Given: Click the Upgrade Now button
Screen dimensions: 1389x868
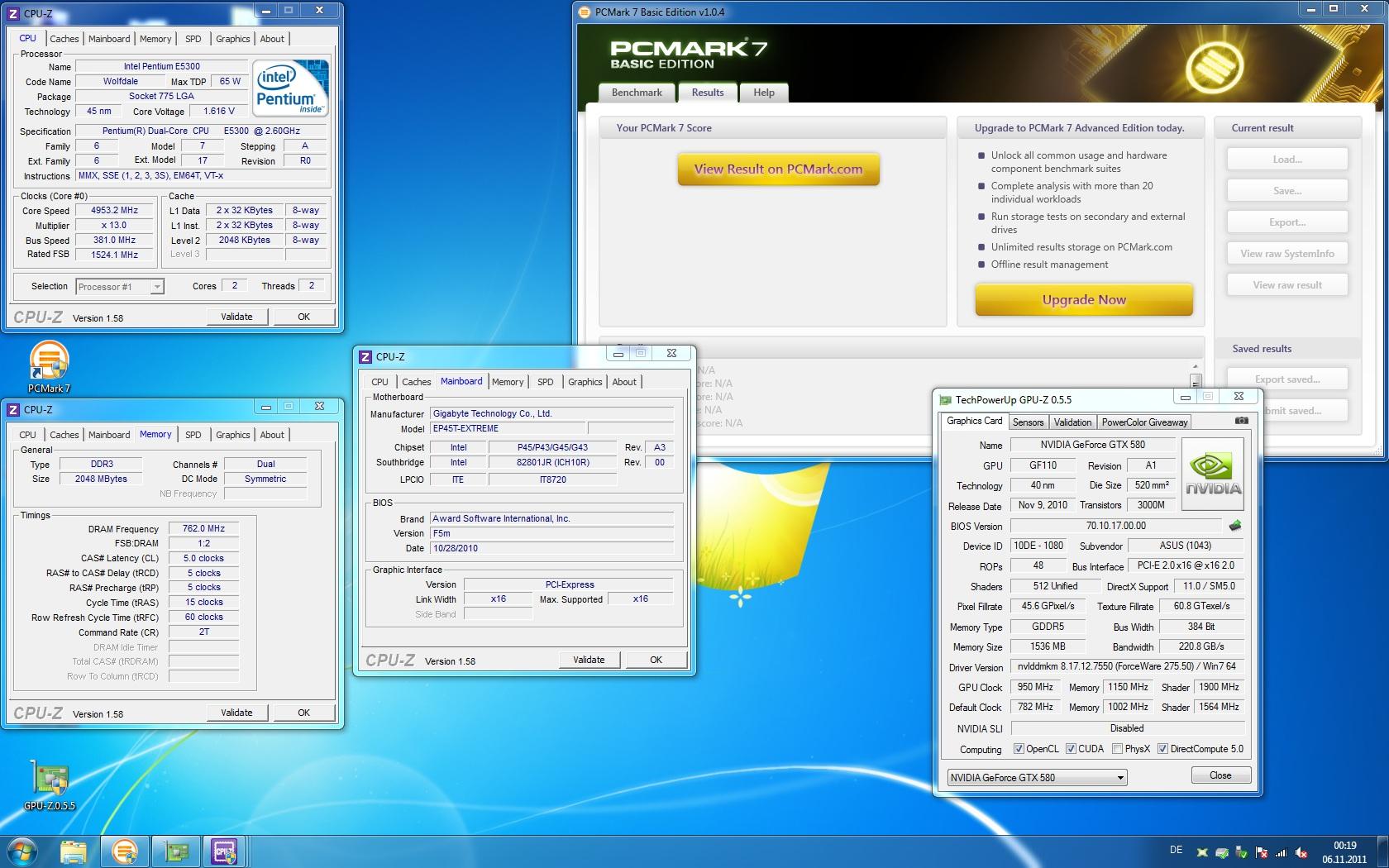Looking at the screenshot, I should click(1084, 300).
